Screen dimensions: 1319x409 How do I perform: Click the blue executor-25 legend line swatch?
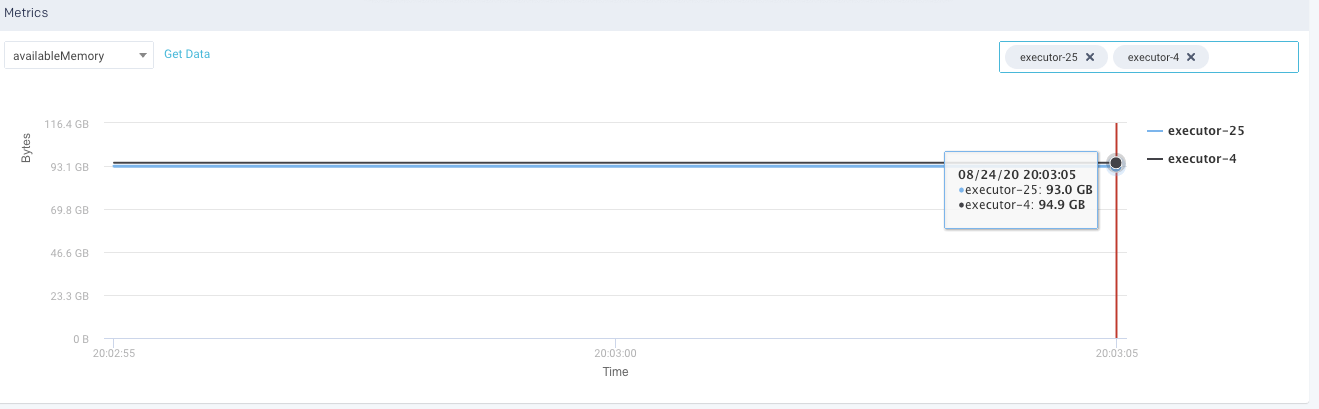[x=1155, y=131]
